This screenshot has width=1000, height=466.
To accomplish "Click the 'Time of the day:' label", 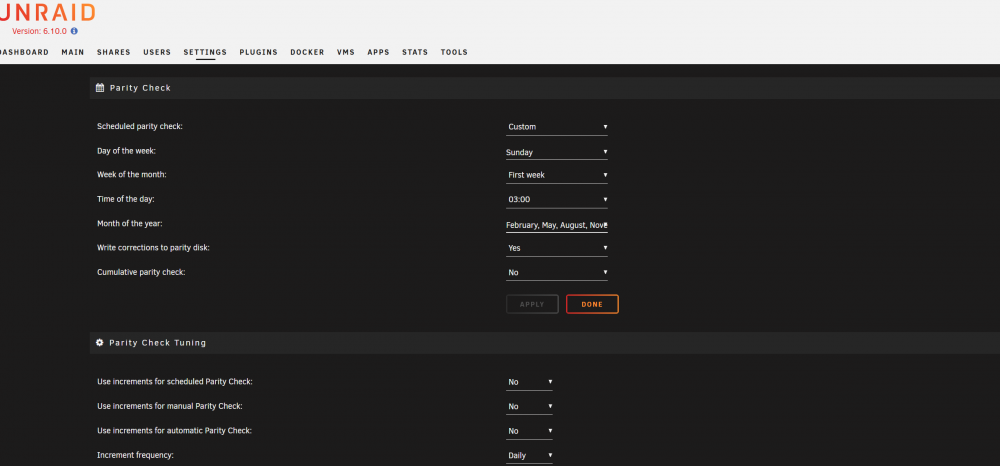I will click(126, 199).
